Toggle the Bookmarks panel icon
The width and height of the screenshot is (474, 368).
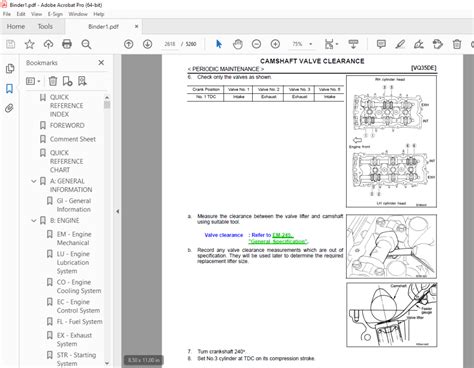(x=10, y=89)
